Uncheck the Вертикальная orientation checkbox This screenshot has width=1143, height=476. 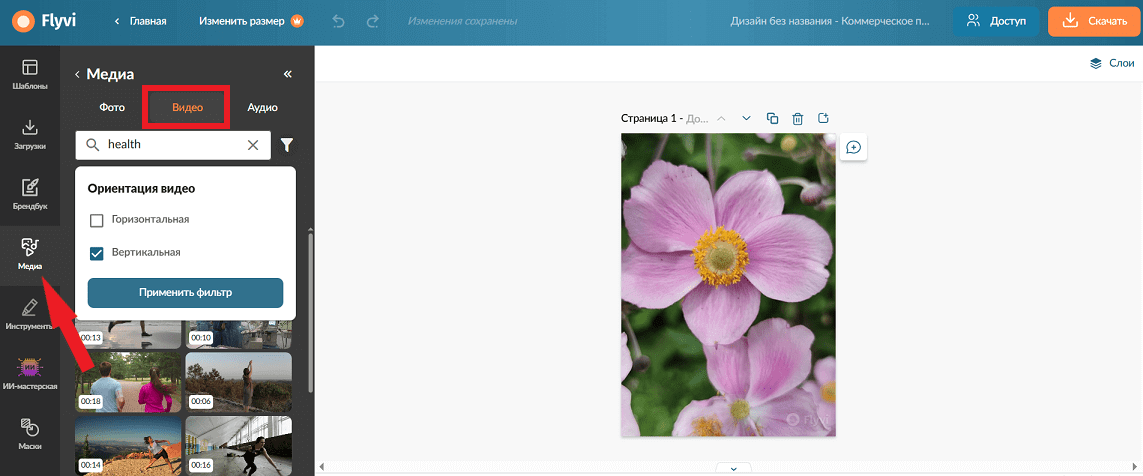click(96, 253)
